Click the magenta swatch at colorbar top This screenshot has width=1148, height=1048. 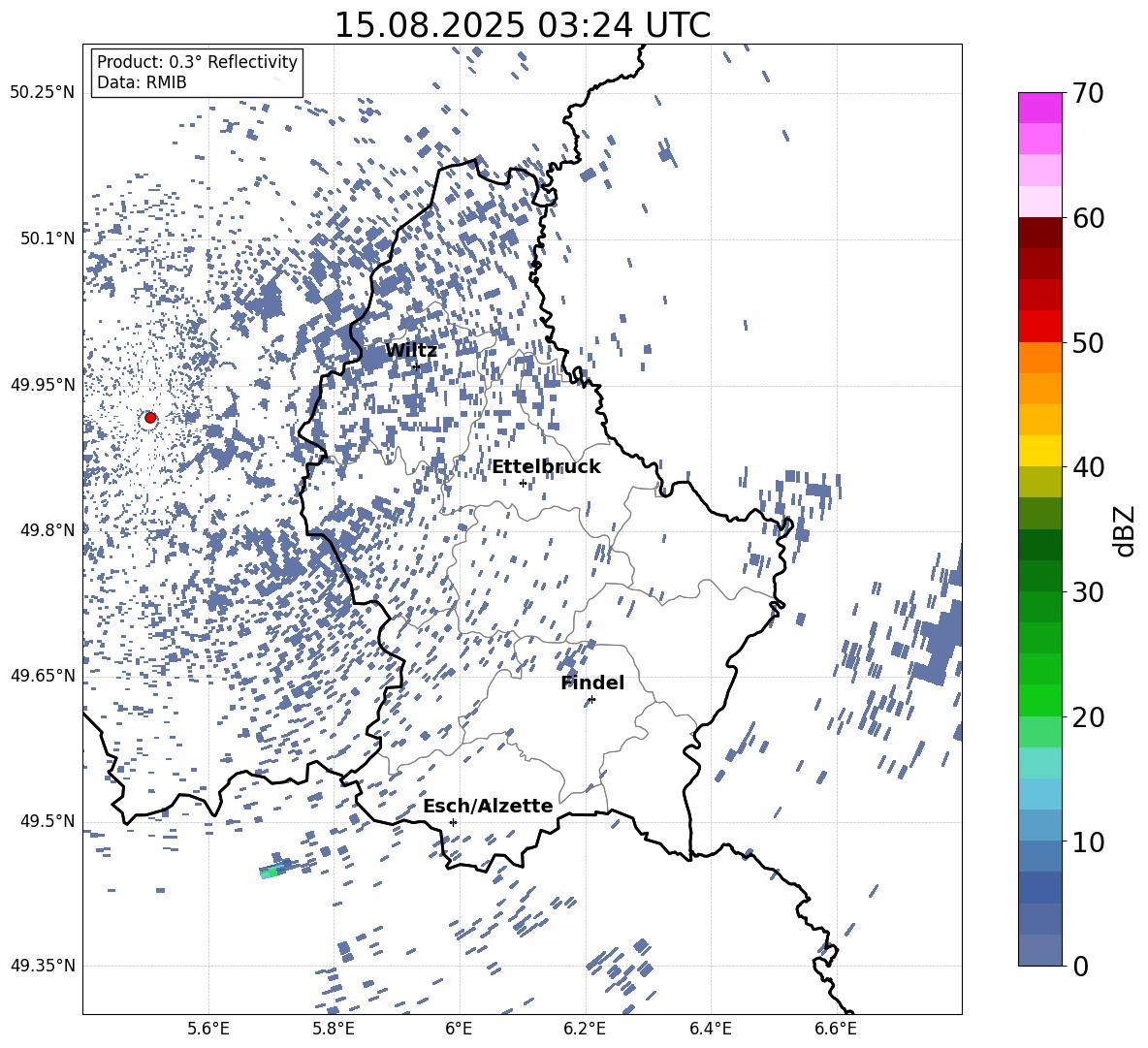[1039, 108]
